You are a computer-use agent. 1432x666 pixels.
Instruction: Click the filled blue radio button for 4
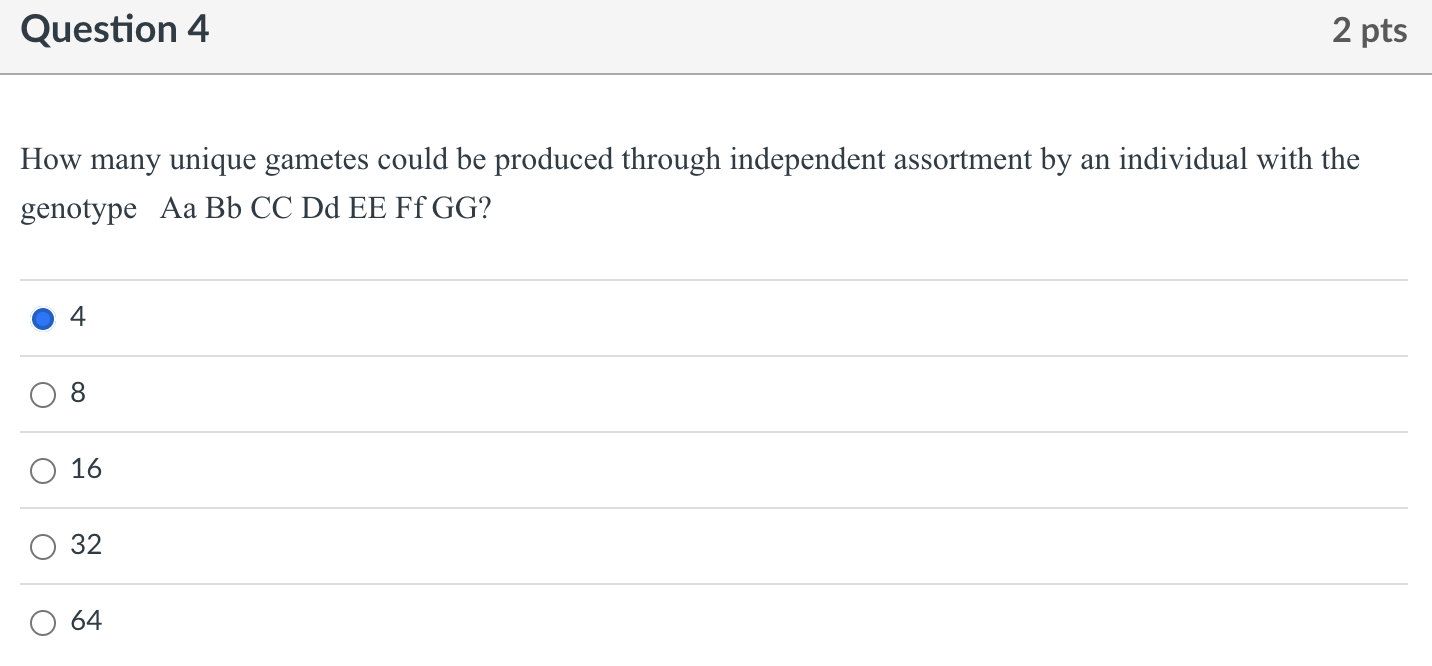(43, 319)
